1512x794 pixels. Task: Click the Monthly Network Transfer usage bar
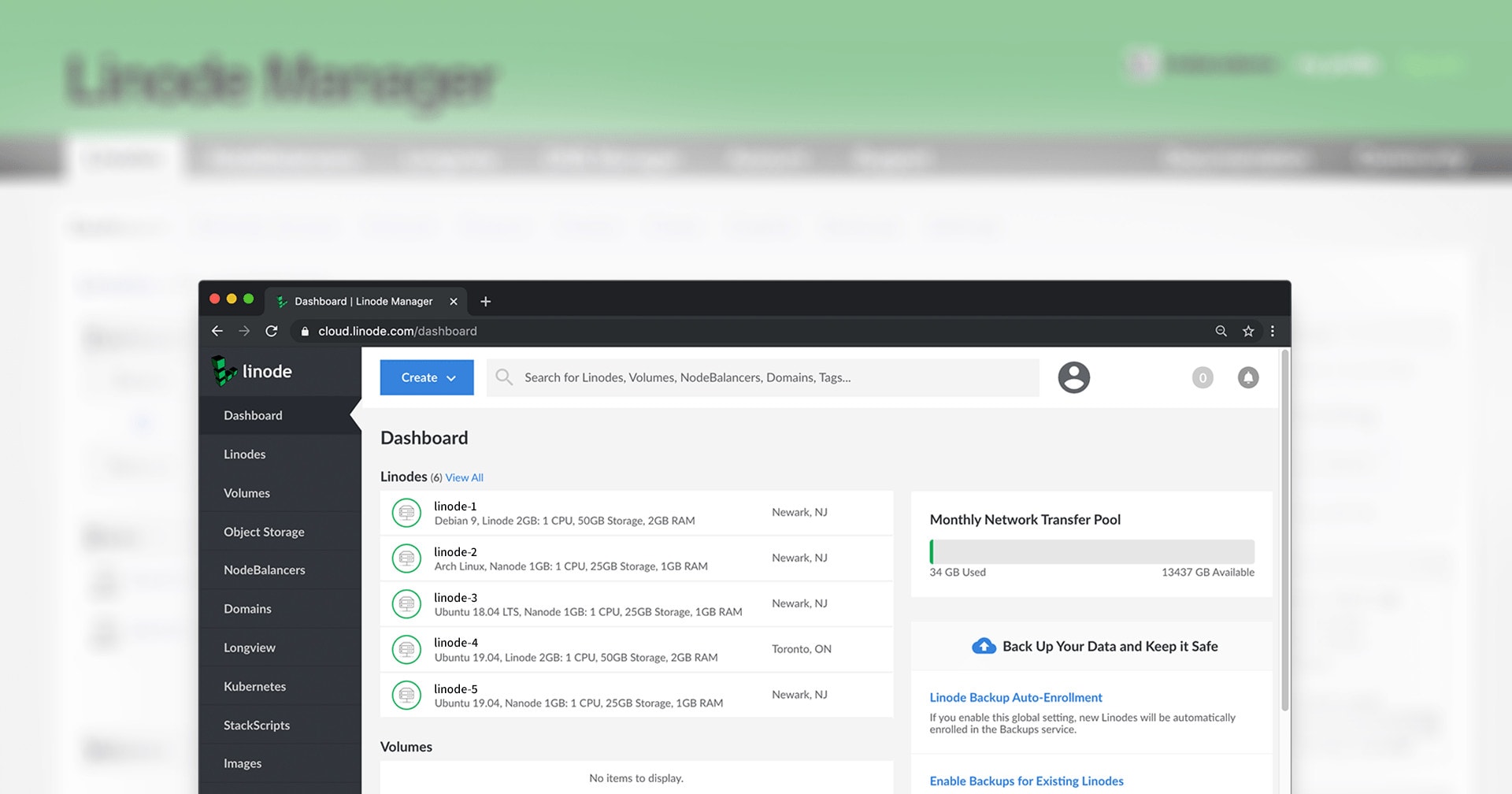click(x=1091, y=551)
